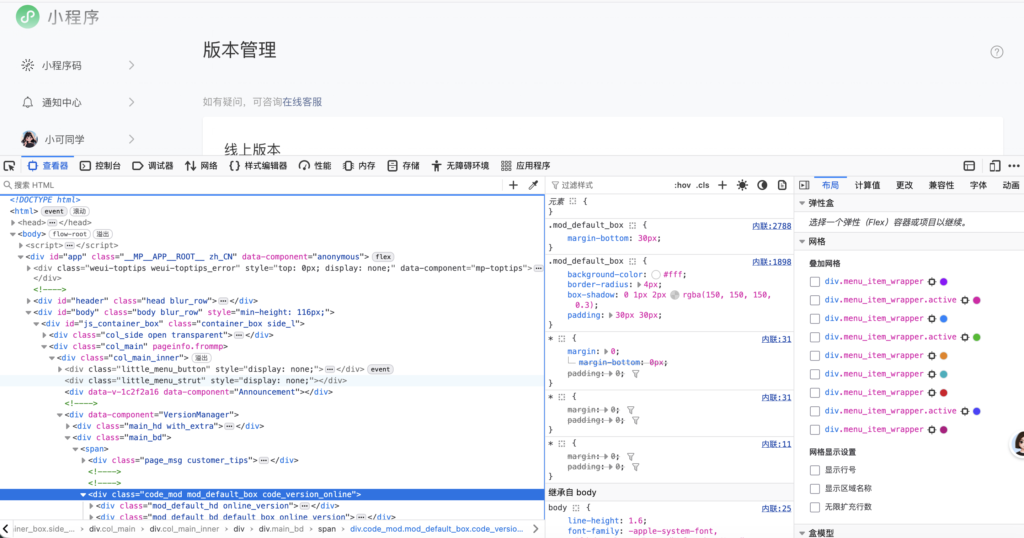Open responsive design mode icon
Image resolution: width=1024 pixels, height=538 pixels.
(995, 166)
